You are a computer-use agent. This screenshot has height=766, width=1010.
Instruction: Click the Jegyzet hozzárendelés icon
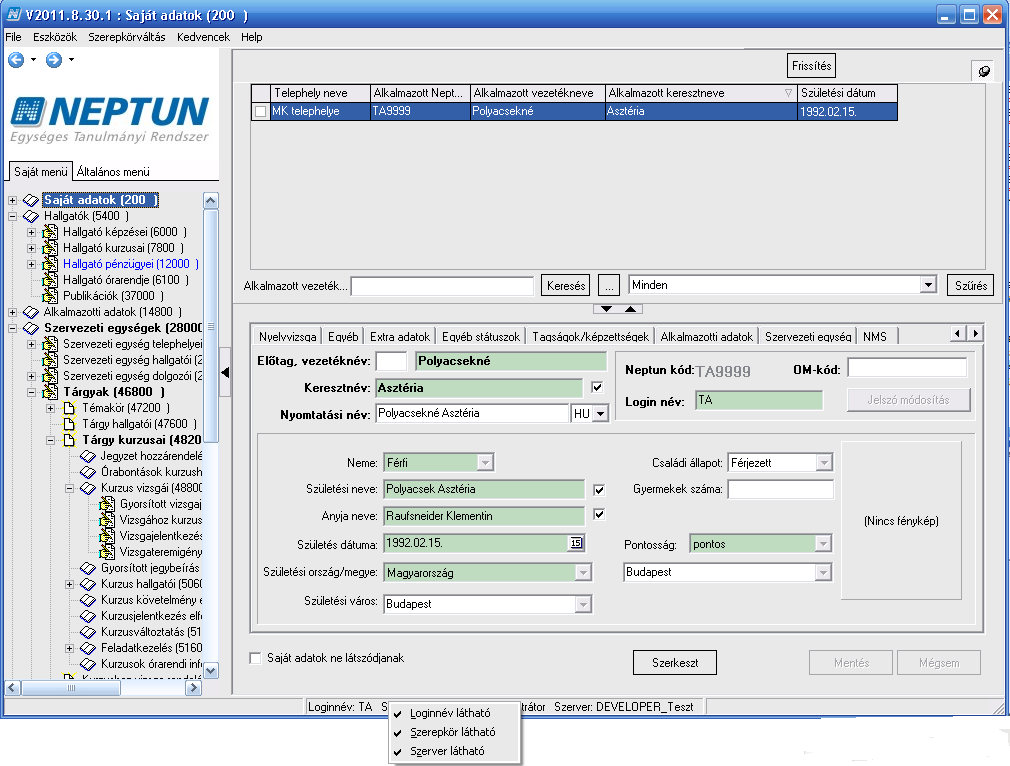88,457
